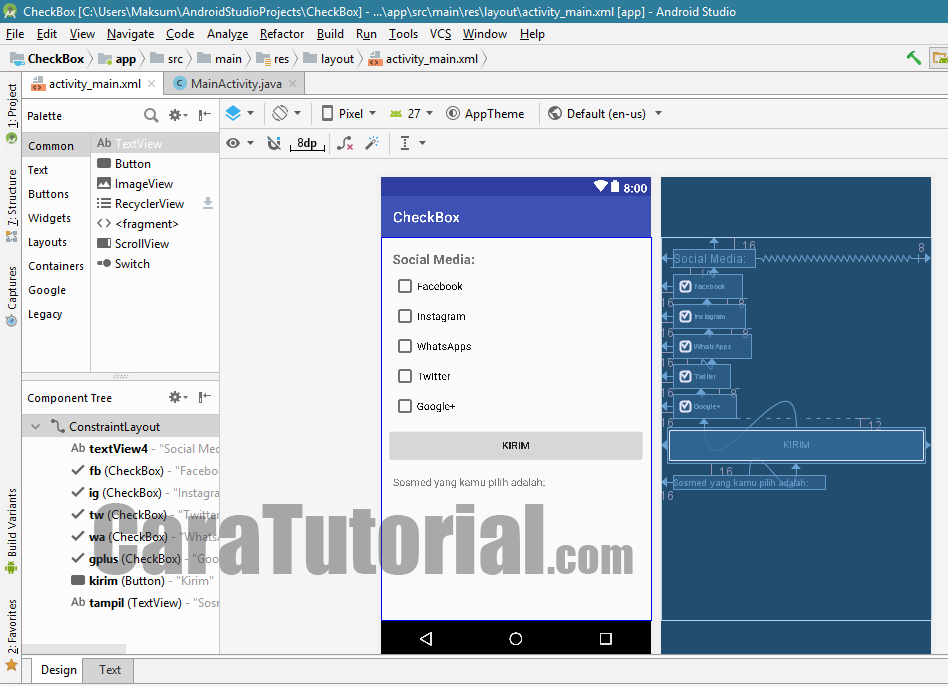The image size is (948, 686).
Task: Select the Widgets palette category
Action: 50,218
